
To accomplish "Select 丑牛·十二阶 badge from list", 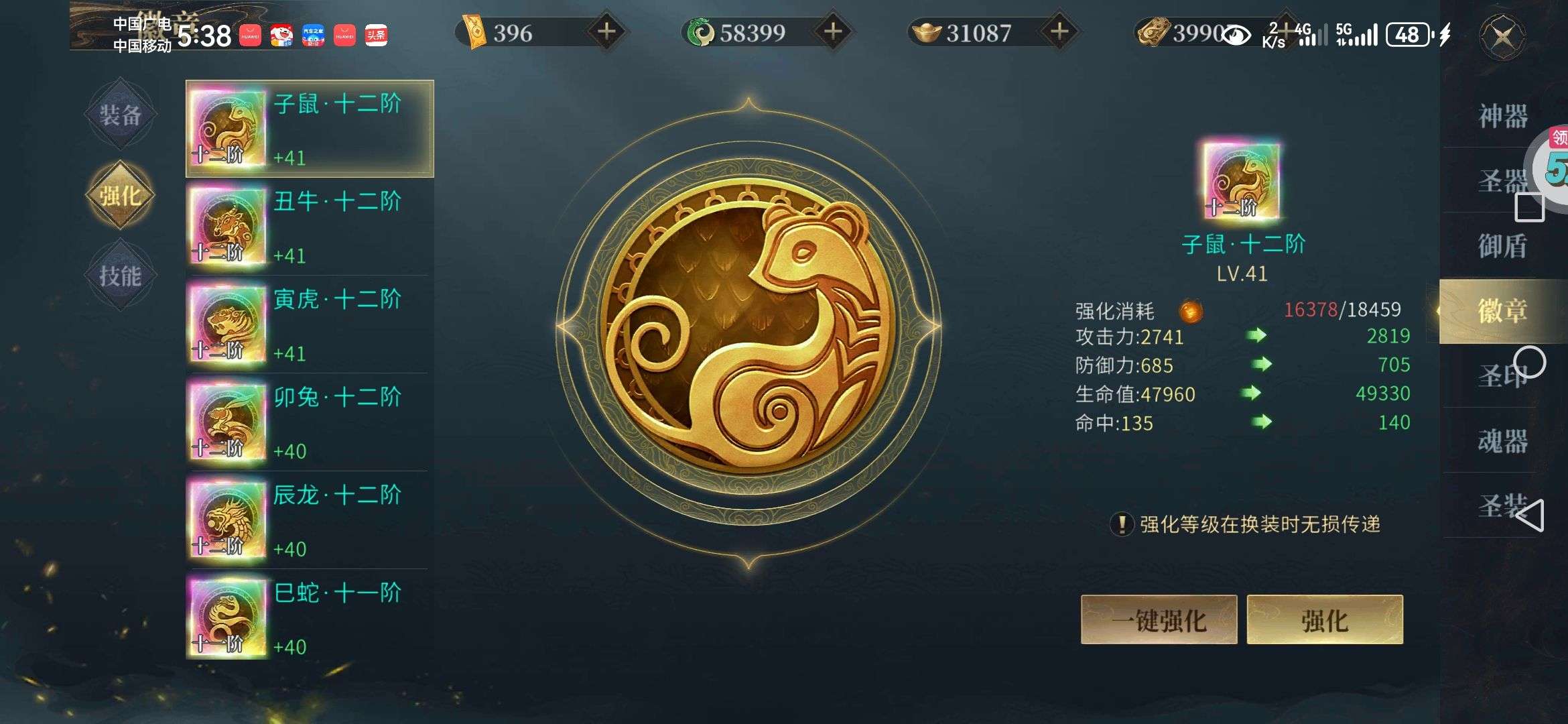I will 309,227.
